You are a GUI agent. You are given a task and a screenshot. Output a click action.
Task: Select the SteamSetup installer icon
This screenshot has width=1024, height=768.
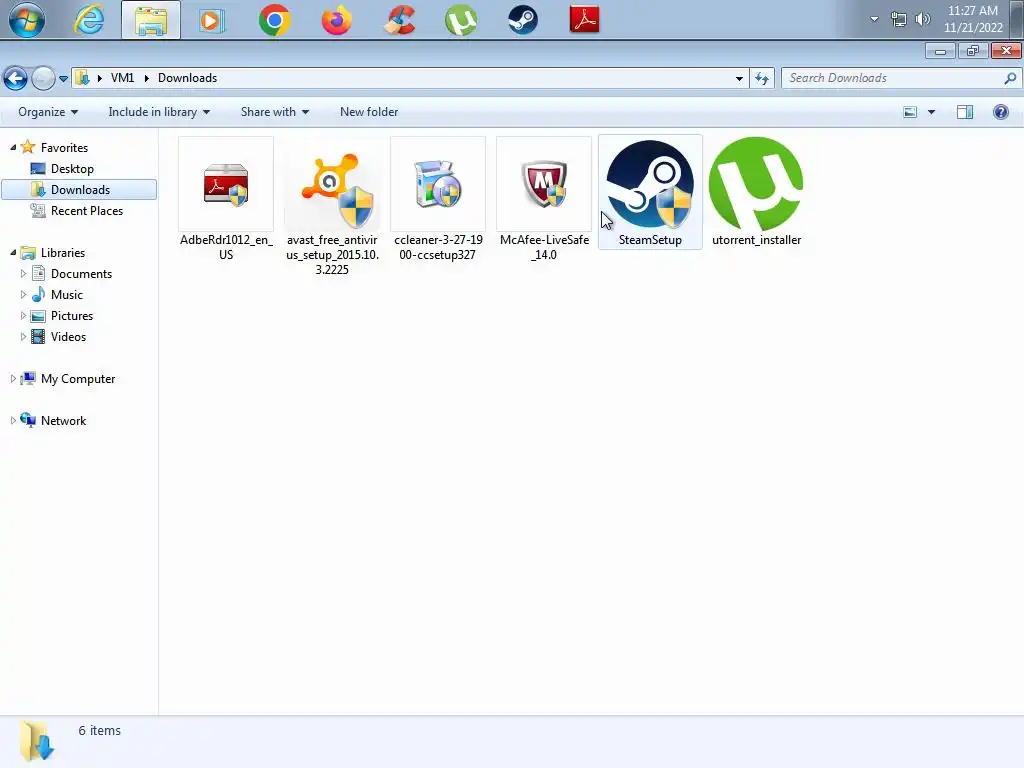650,184
